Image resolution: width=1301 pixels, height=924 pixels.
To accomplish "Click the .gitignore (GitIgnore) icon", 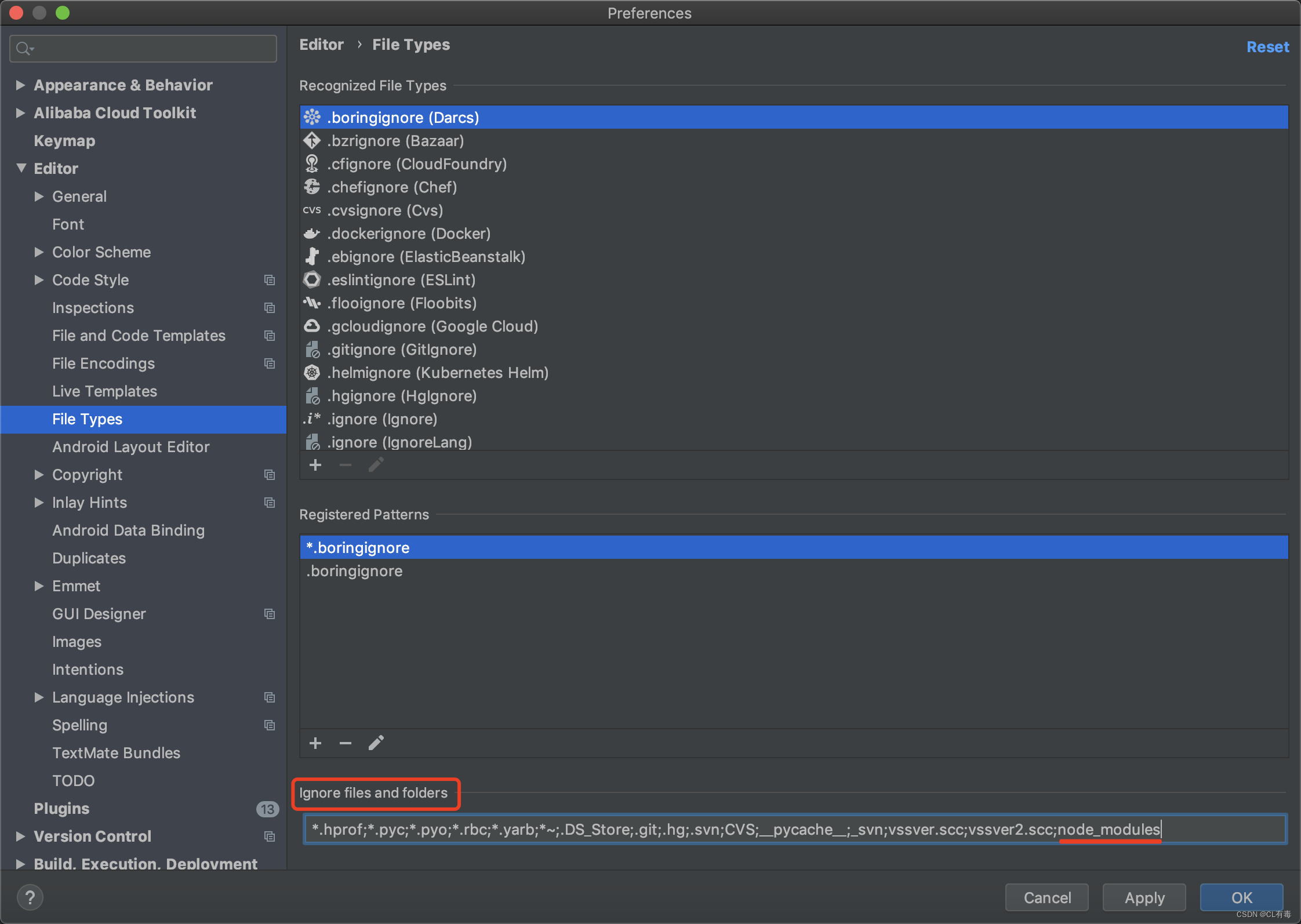I will pyautogui.click(x=313, y=350).
